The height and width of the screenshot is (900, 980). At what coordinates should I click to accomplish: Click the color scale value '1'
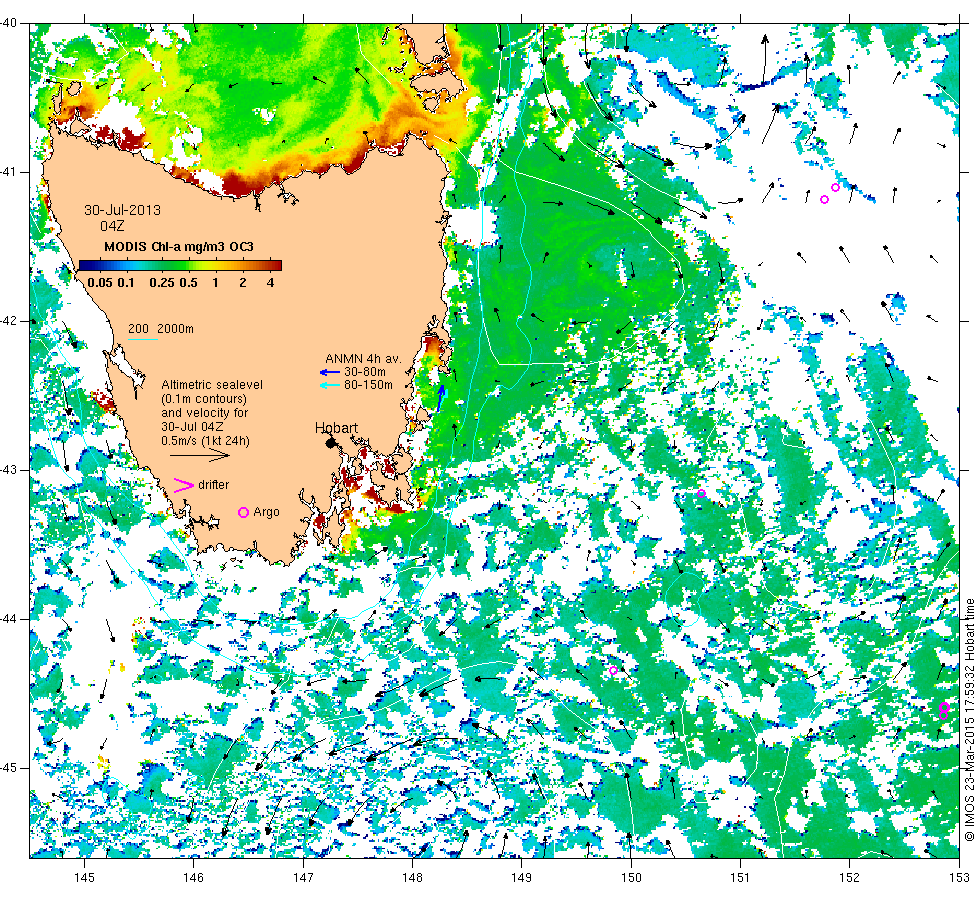point(216,282)
